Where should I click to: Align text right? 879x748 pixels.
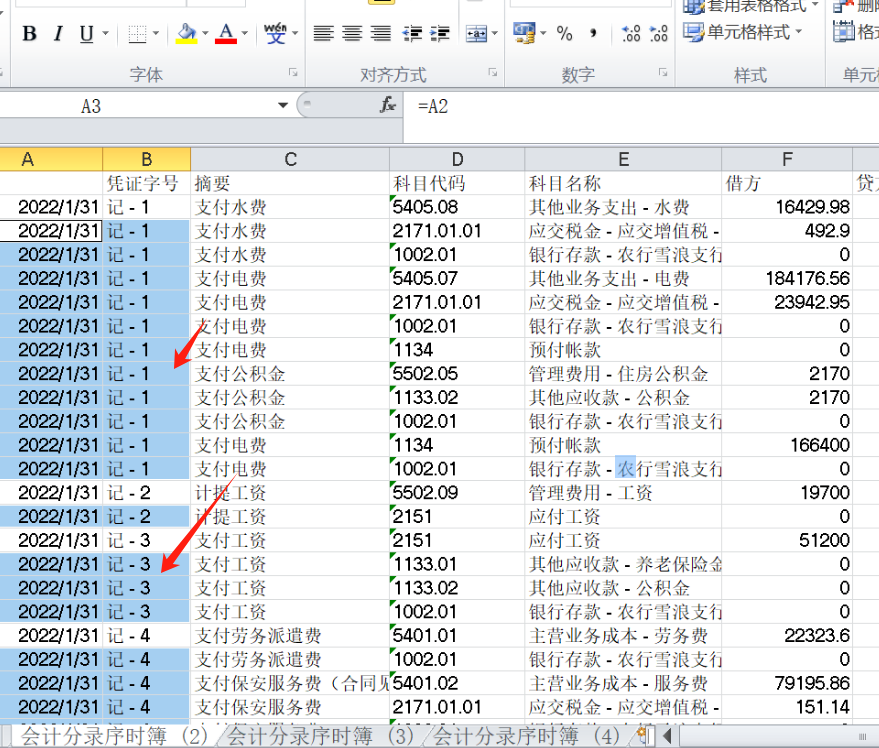(381, 34)
